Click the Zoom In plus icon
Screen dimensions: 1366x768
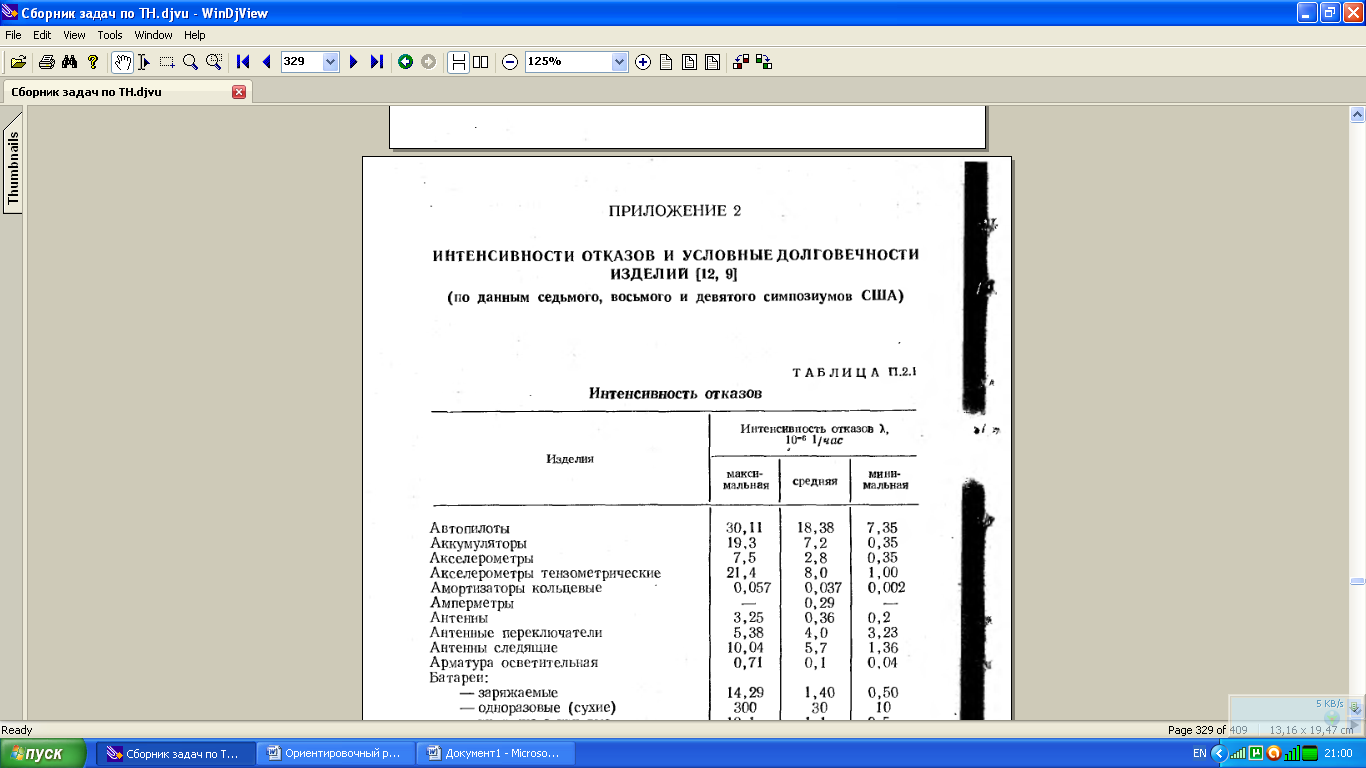click(x=643, y=62)
